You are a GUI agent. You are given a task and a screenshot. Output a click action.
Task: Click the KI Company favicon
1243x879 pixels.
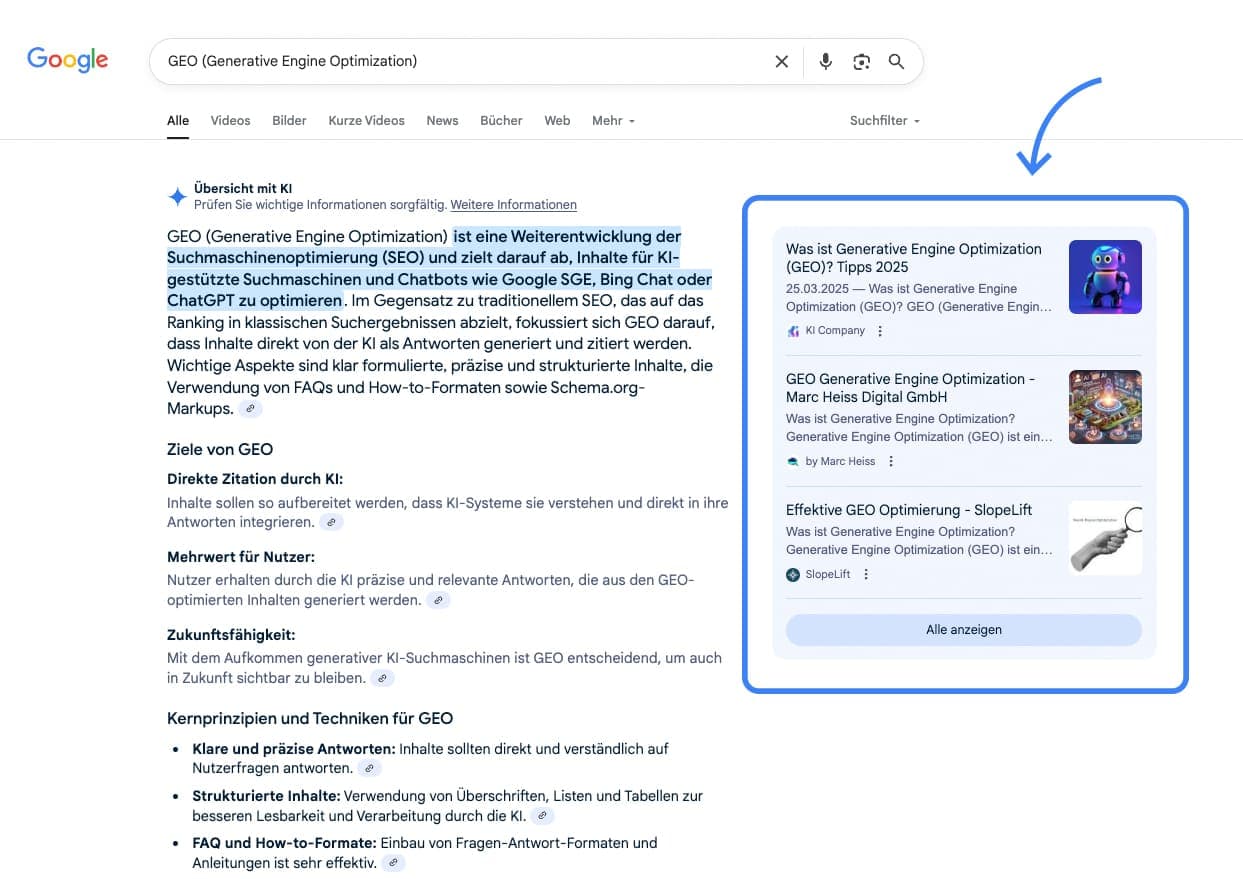click(792, 330)
